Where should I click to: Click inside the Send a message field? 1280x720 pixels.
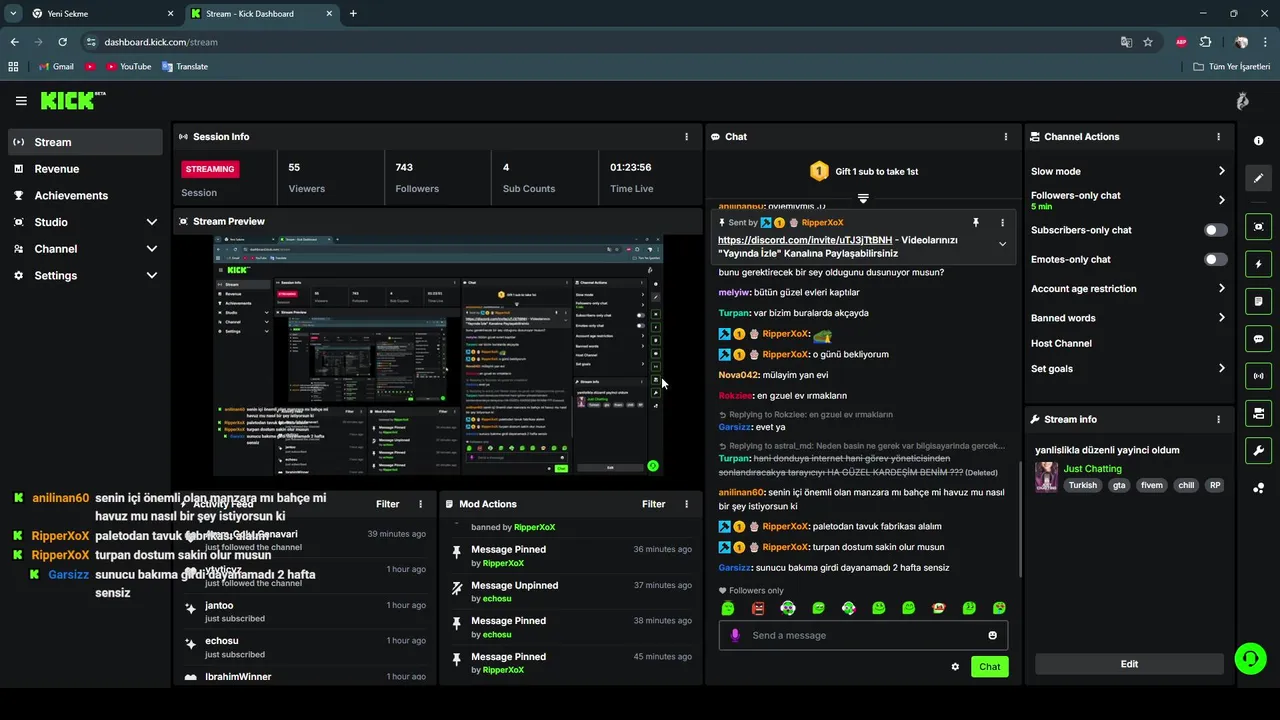(x=863, y=636)
